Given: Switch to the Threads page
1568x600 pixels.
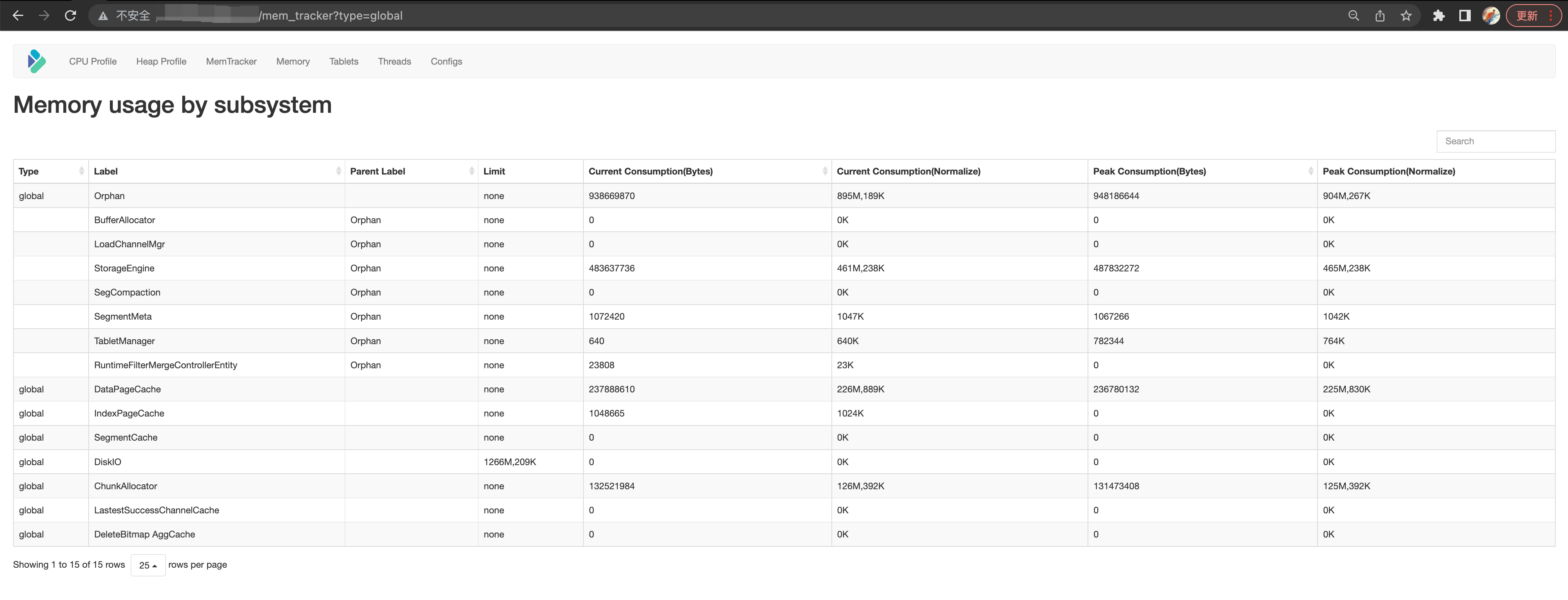Looking at the screenshot, I should tap(394, 61).
